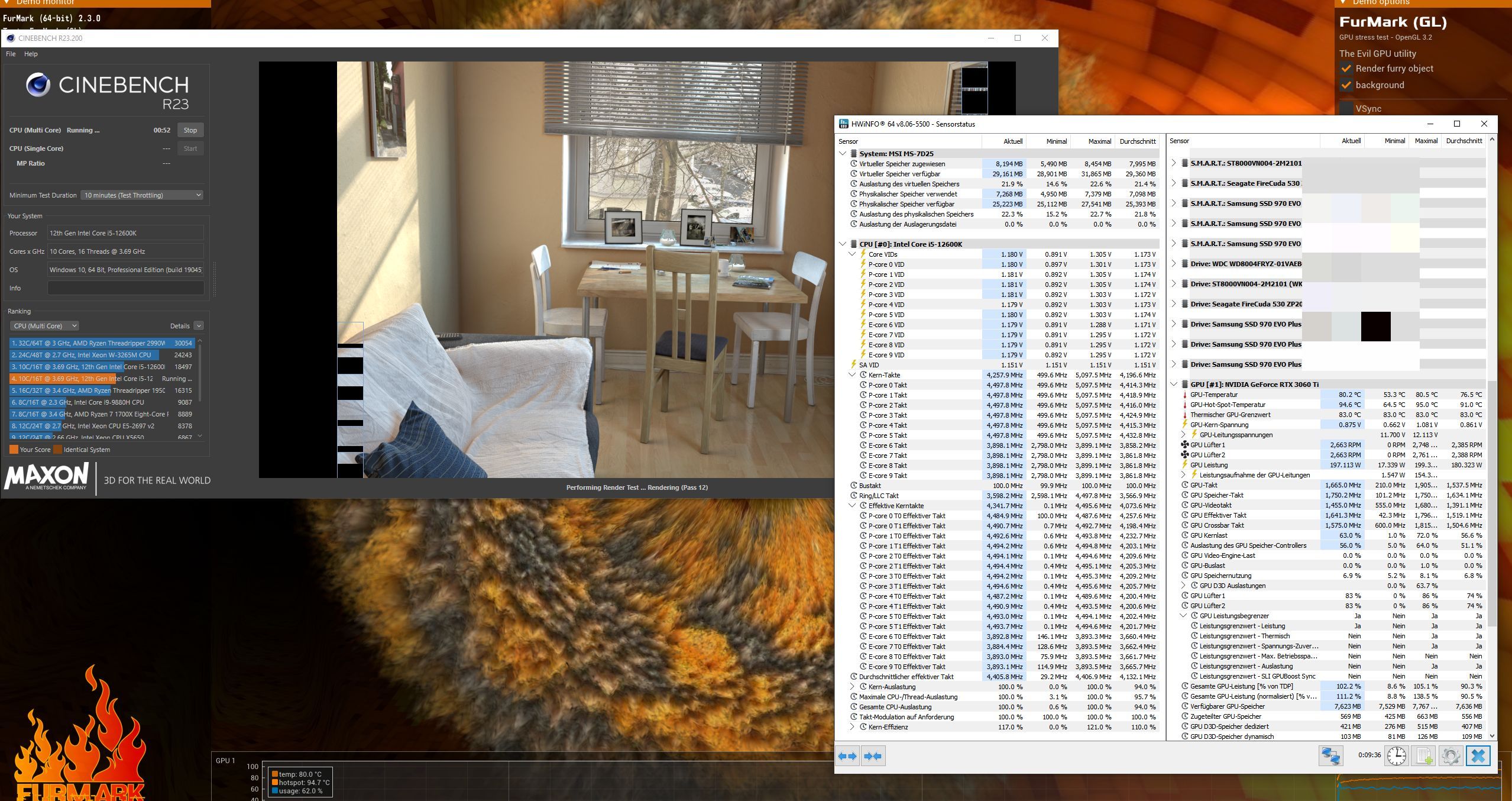Open the Cinebench File menu

pyautogui.click(x=11, y=54)
